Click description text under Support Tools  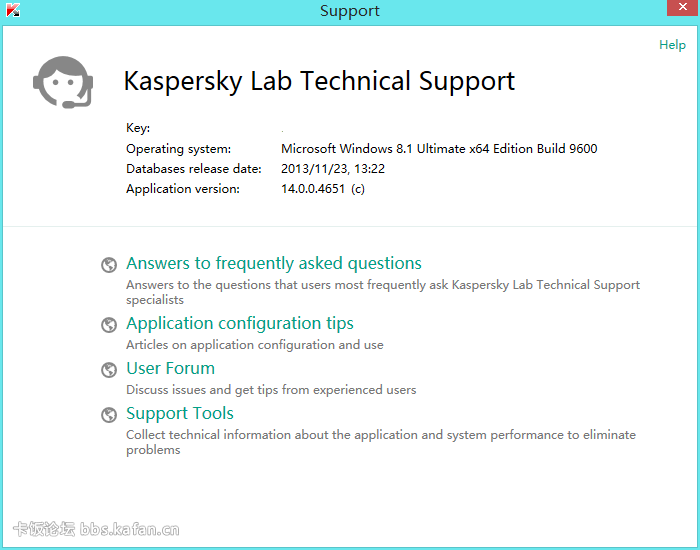381,442
